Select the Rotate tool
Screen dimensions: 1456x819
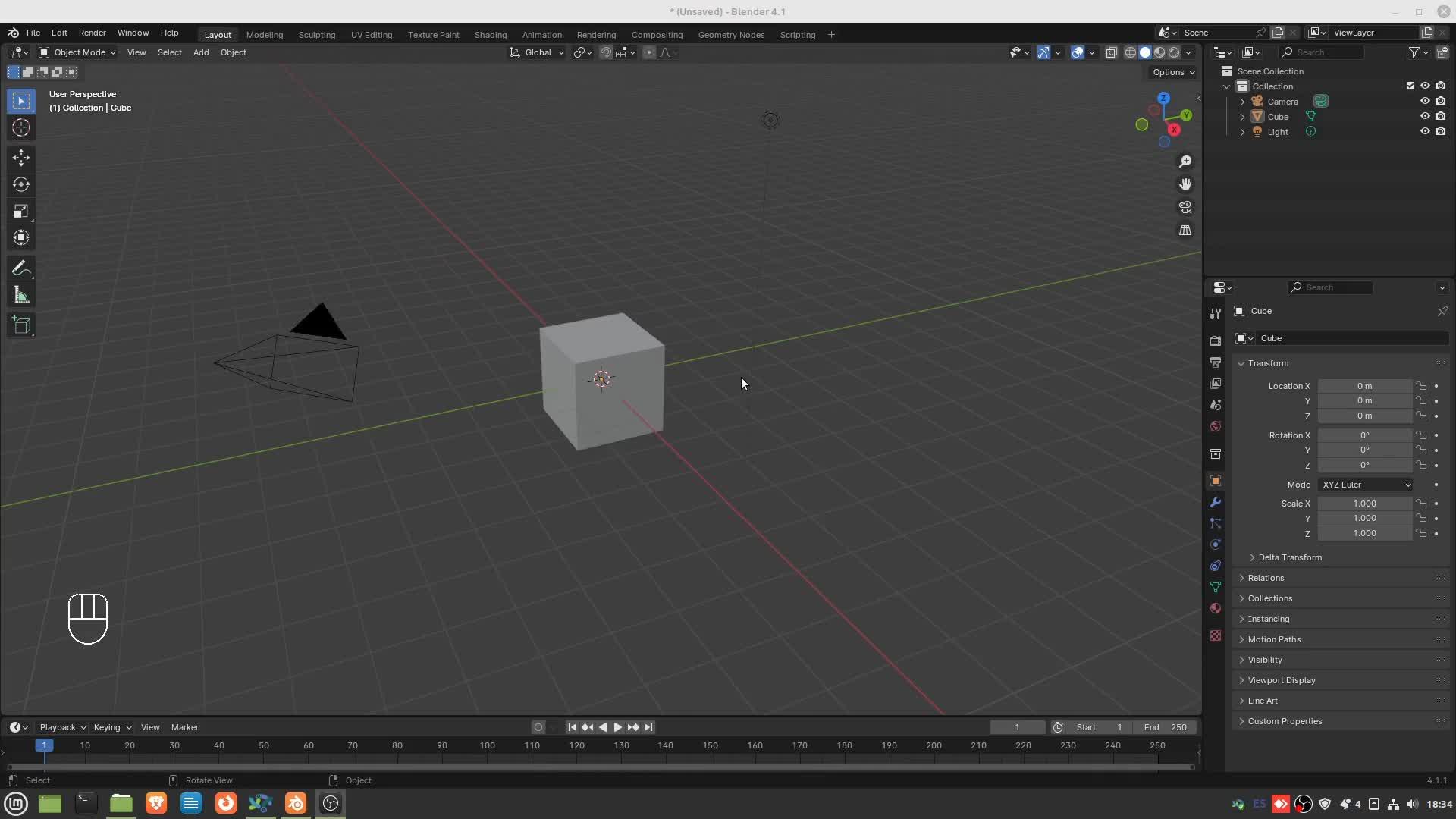coord(21,184)
